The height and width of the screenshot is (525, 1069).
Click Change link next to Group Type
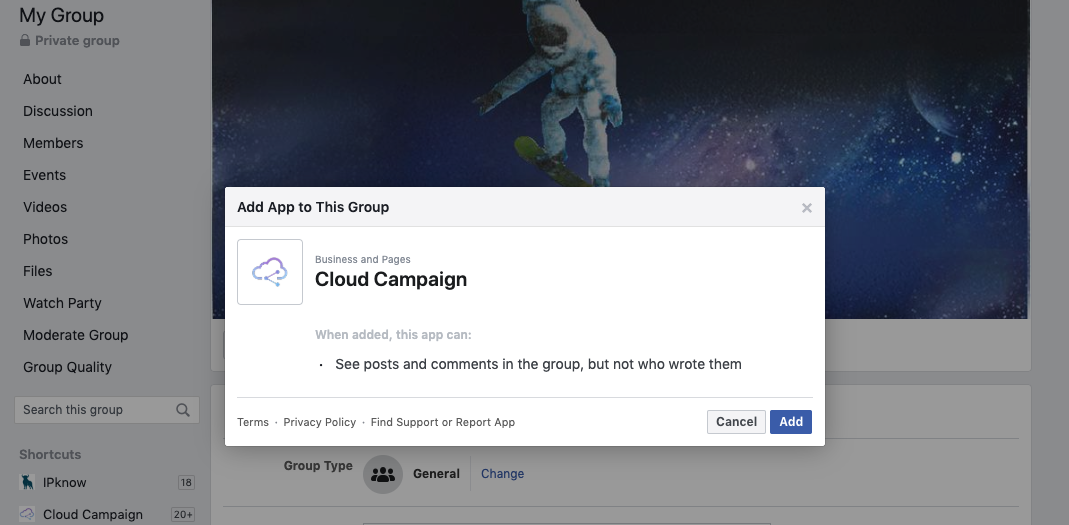(x=502, y=474)
